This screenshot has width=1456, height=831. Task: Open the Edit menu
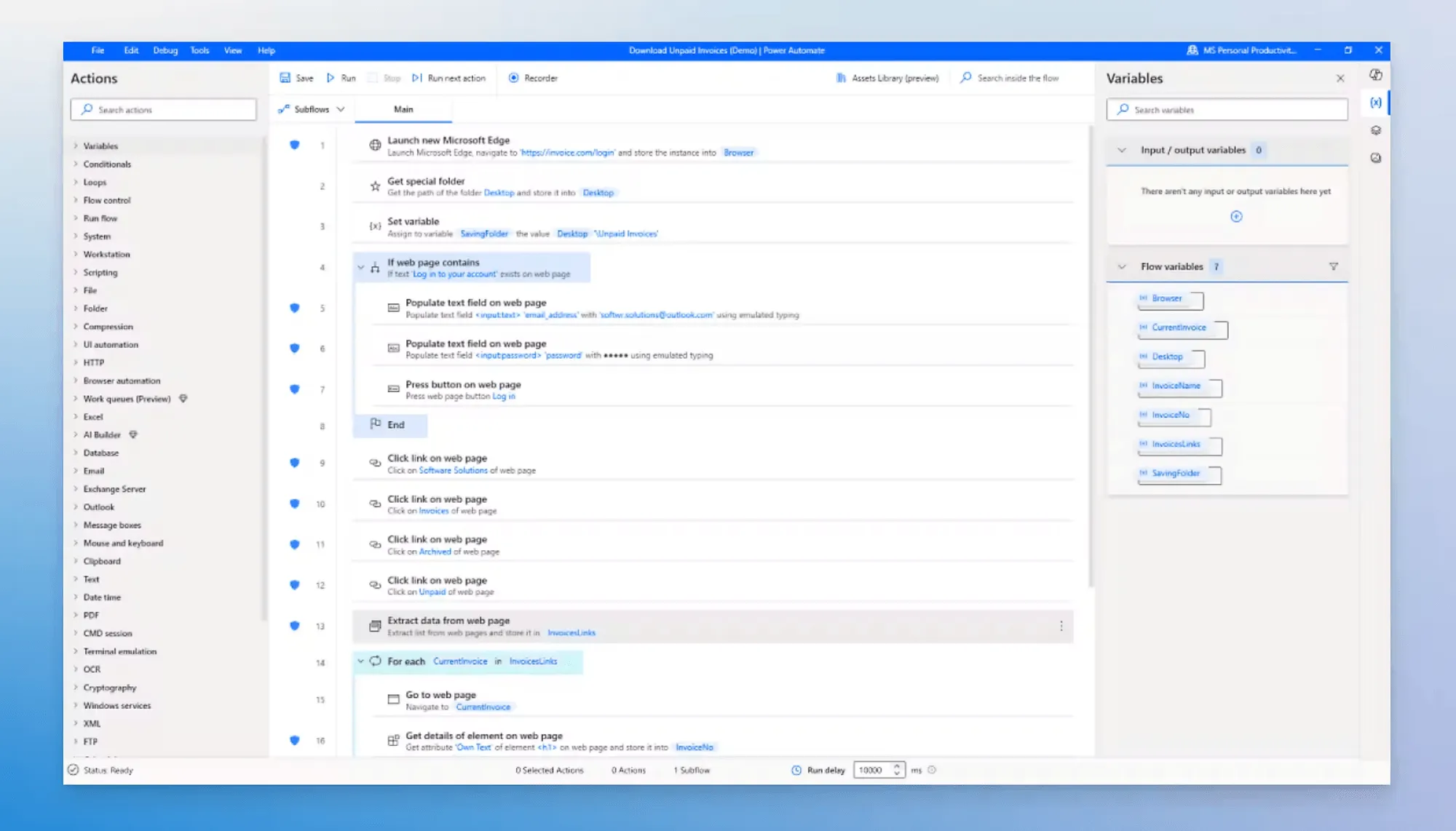pyautogui.click(x=131, y=50)
